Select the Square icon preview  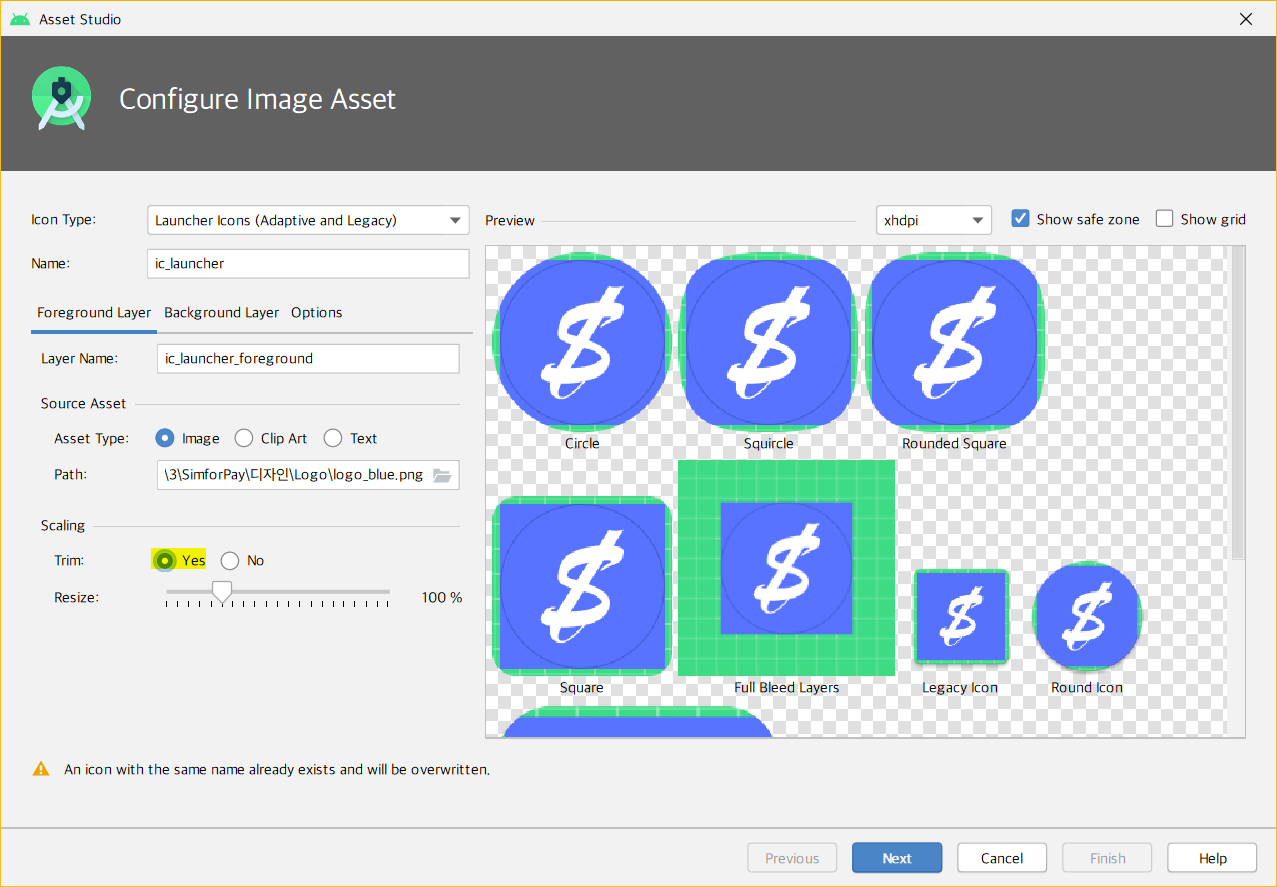coord(582,586)
